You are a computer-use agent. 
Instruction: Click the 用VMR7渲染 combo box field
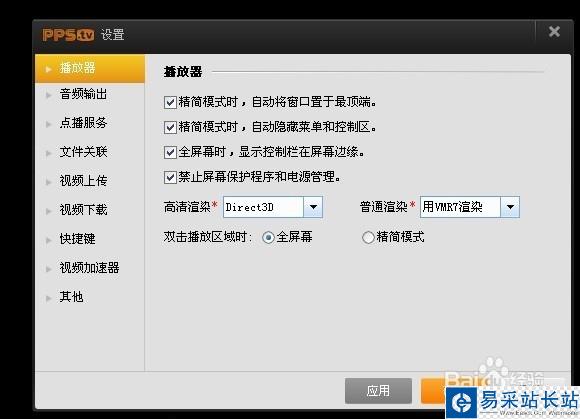pyautogui.click(x=470, y=207)
